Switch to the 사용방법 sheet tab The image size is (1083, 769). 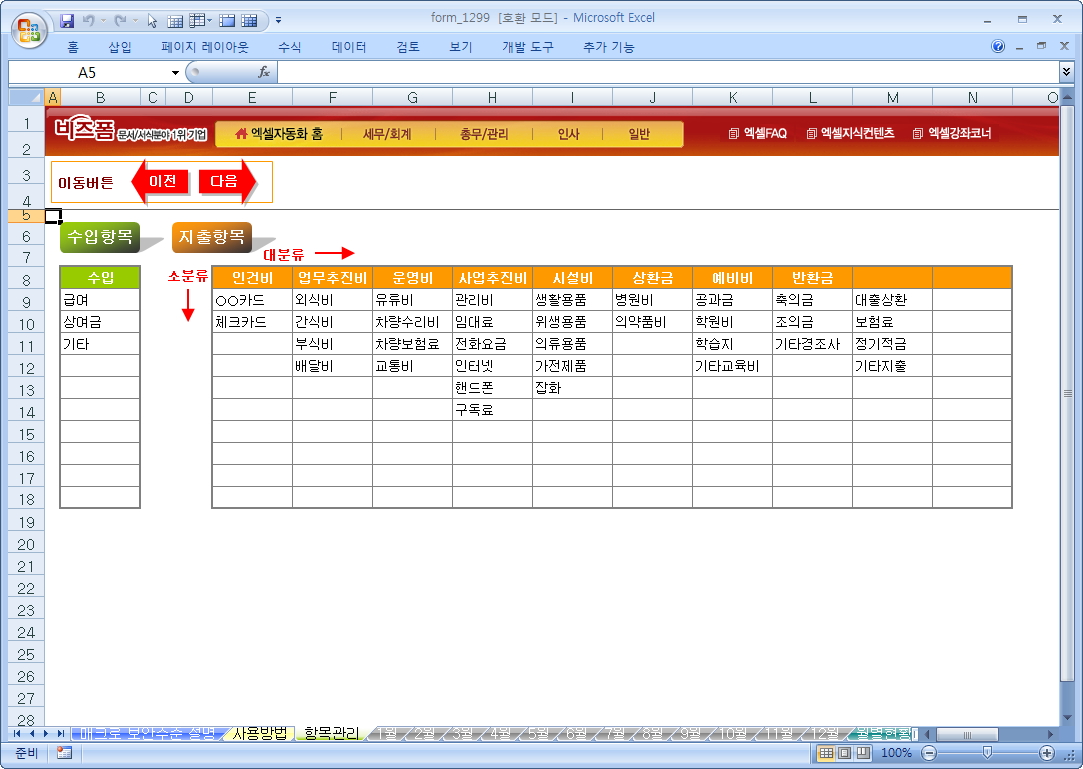click(x=259, y=733)
